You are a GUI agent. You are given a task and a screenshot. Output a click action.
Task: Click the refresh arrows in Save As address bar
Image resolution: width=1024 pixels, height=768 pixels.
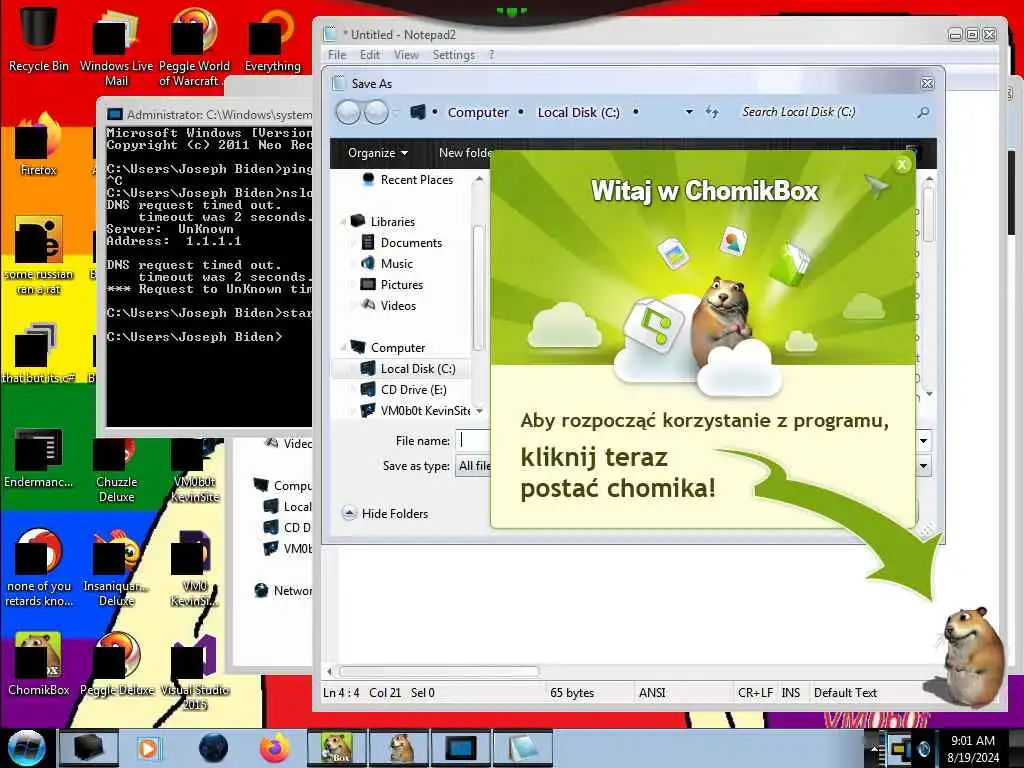[x=712, y=112]
